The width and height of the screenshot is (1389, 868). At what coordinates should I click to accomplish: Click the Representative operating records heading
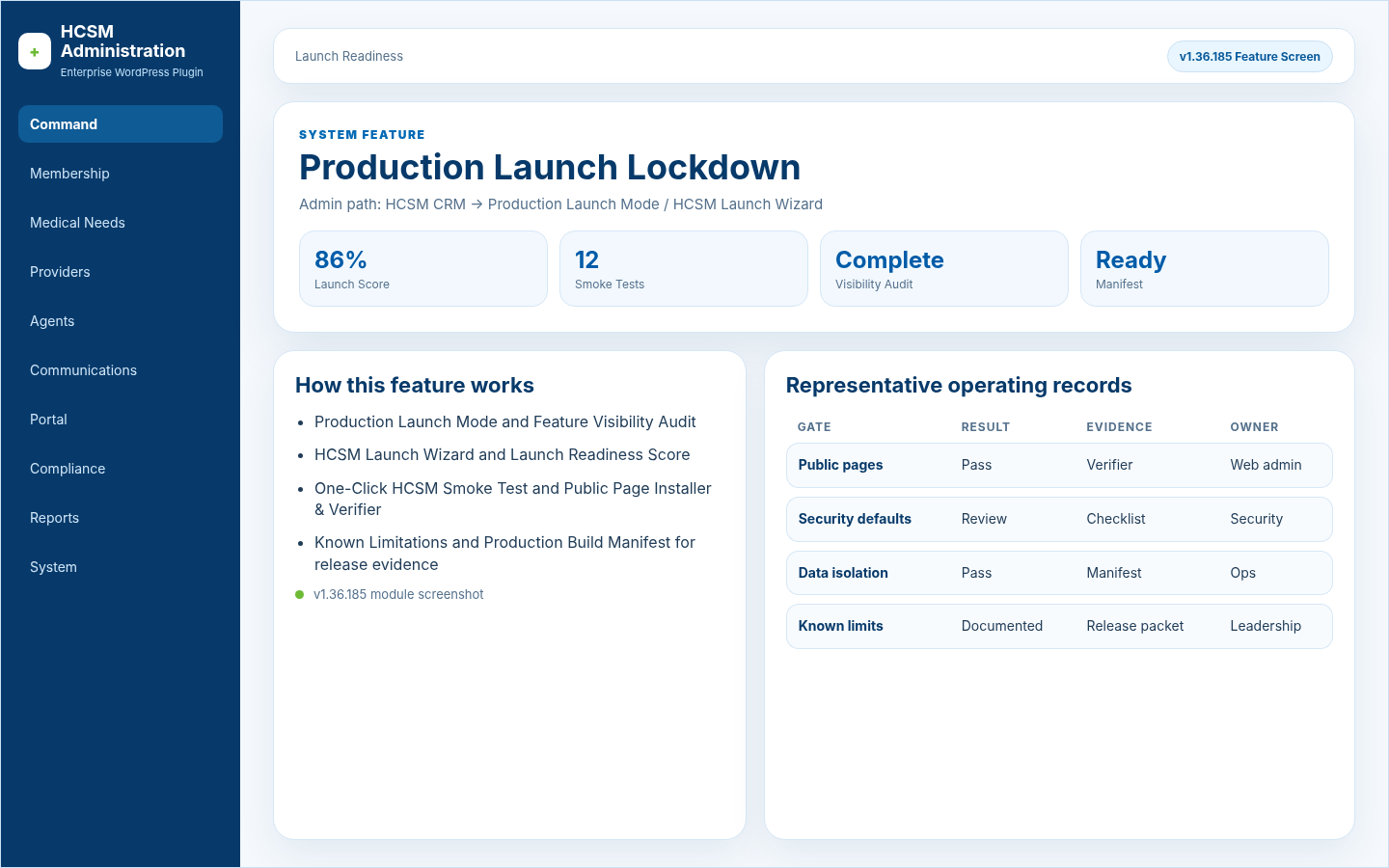[x=959, y=386]
